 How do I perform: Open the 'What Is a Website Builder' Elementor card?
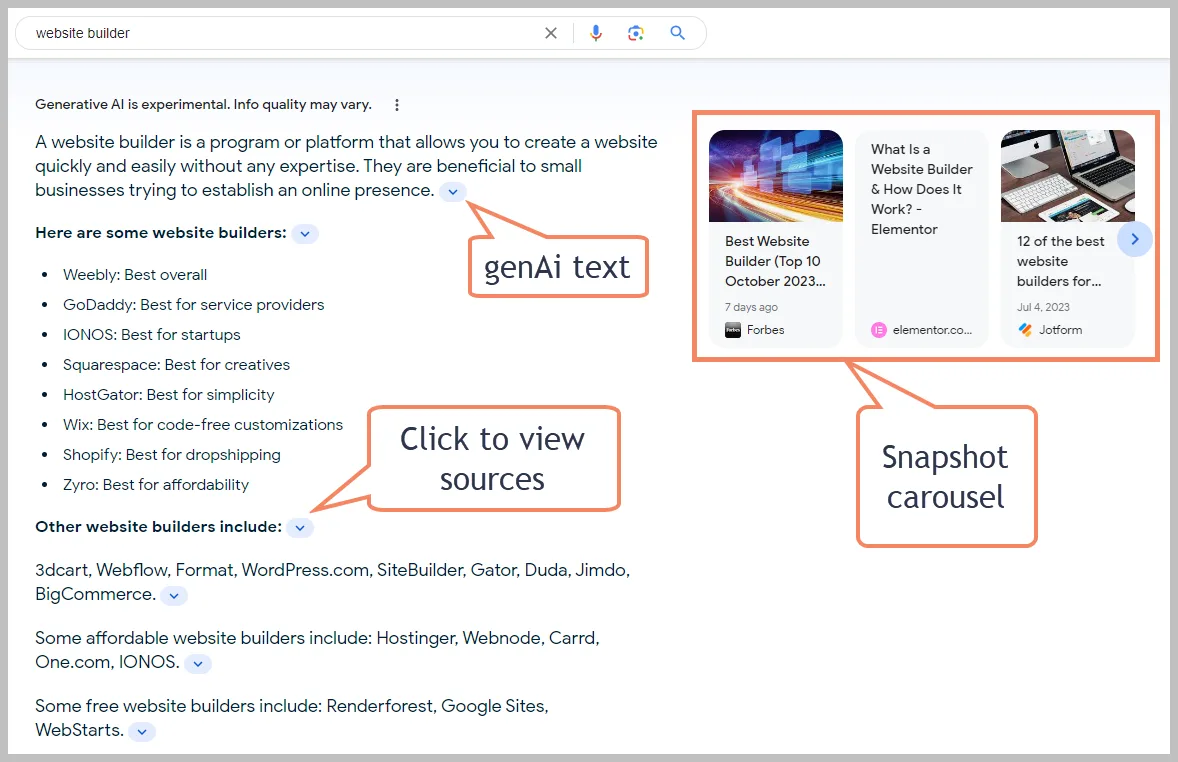pos(921,189)
